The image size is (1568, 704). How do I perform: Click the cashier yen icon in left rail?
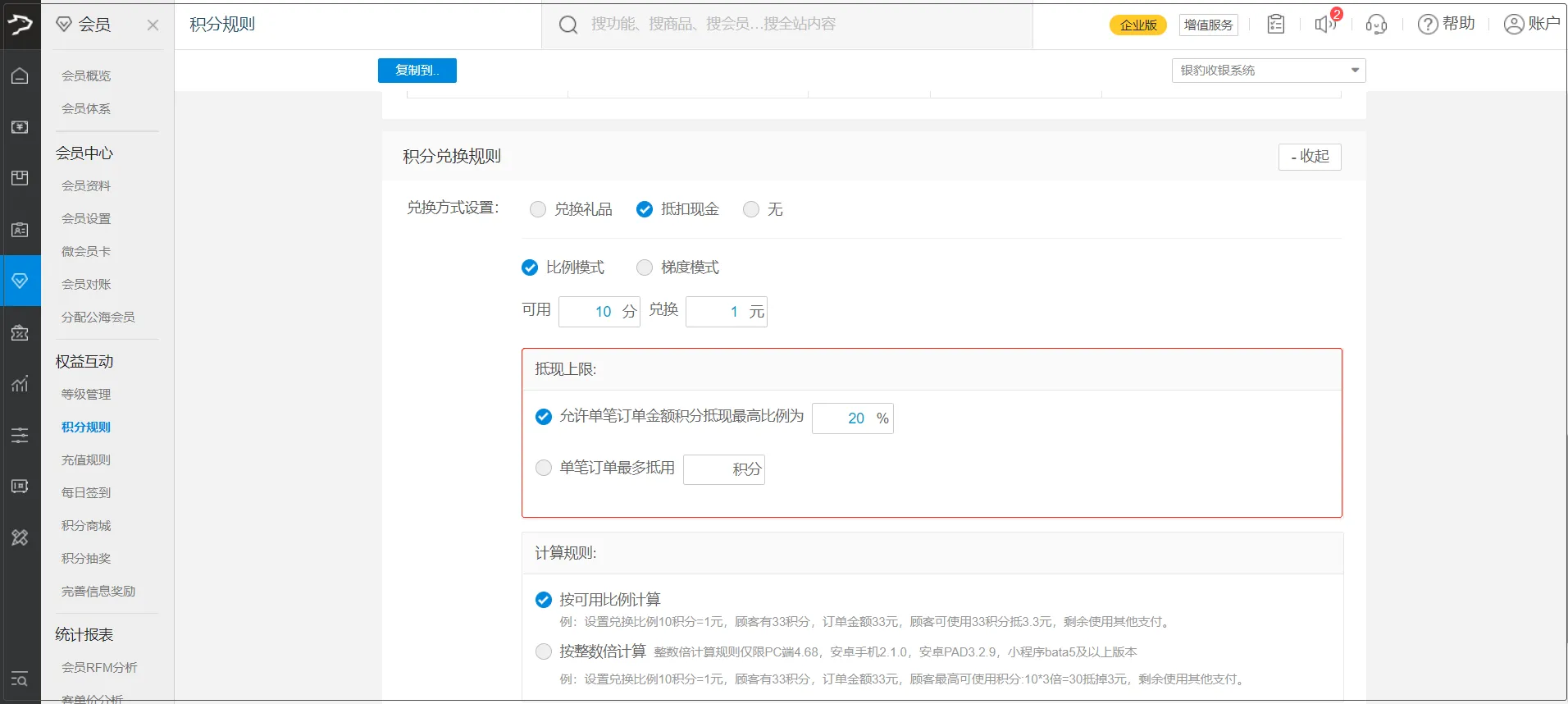[x=20, y=127]
